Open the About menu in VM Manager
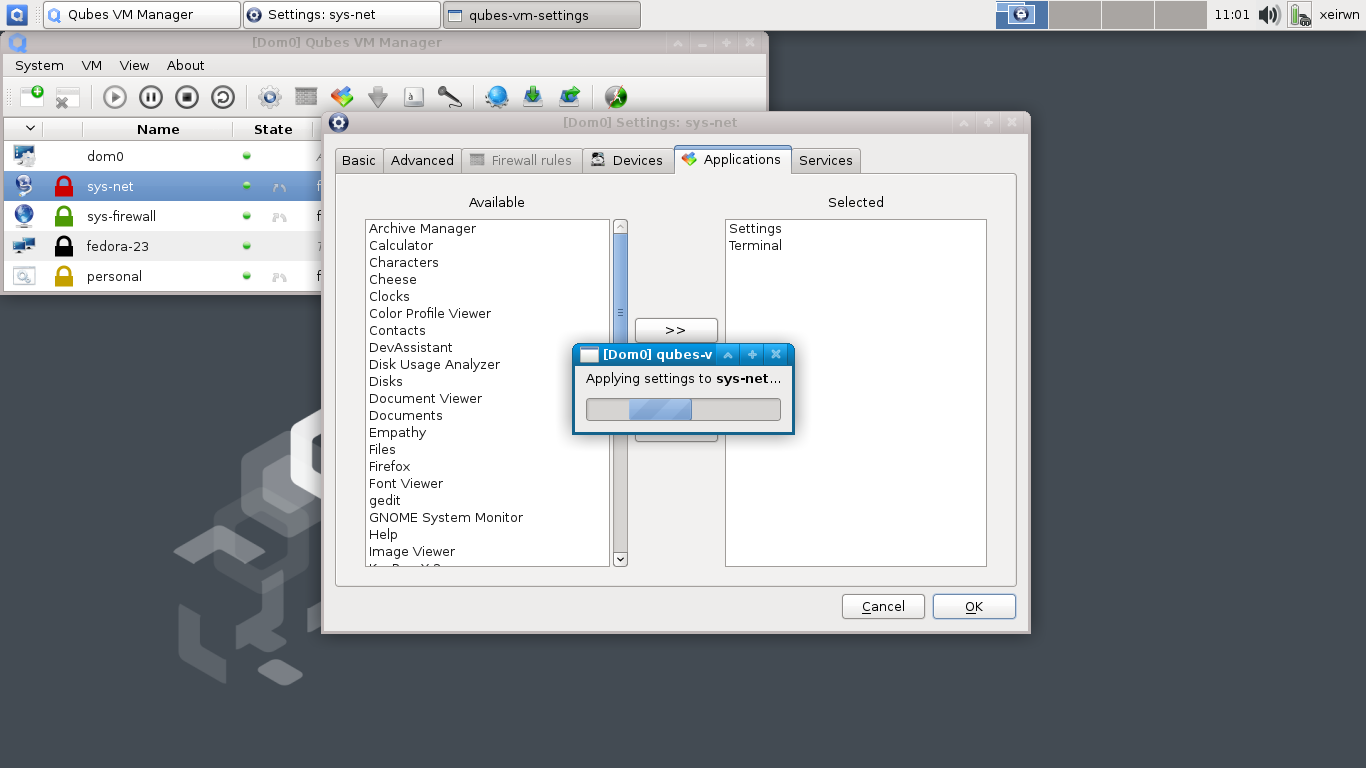Screen dimensions: 1366x768 pyautogui.click(x=186, y=65)
